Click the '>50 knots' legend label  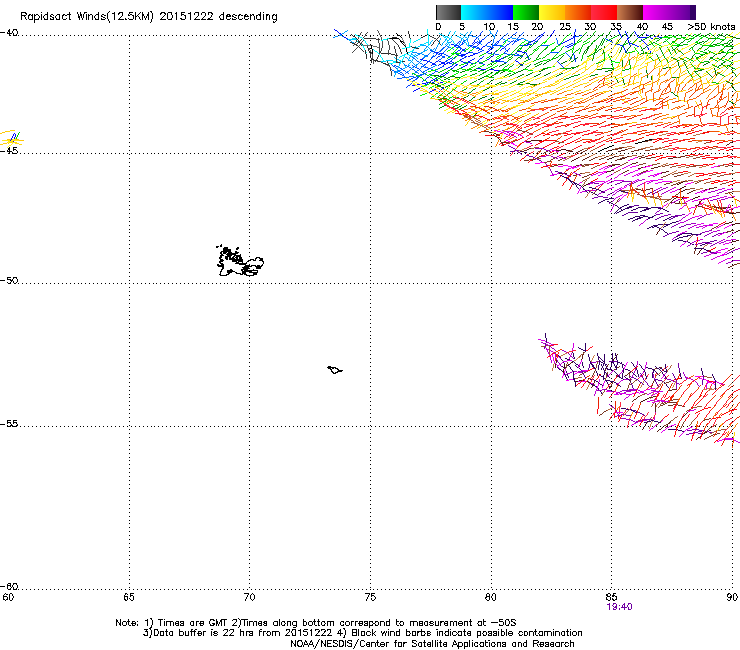point(712,27)
